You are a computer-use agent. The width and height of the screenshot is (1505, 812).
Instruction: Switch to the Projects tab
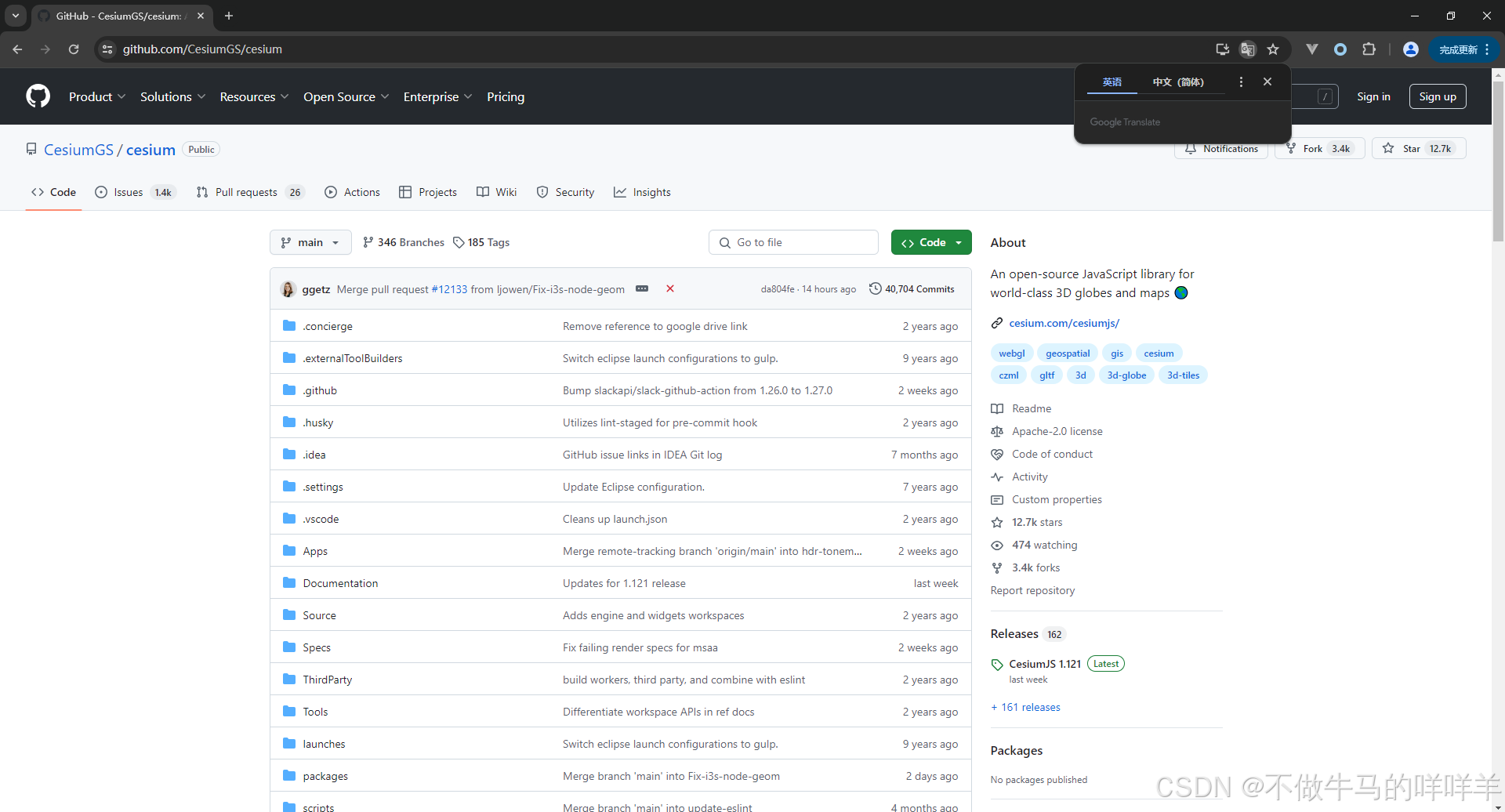tap(428, 192)
